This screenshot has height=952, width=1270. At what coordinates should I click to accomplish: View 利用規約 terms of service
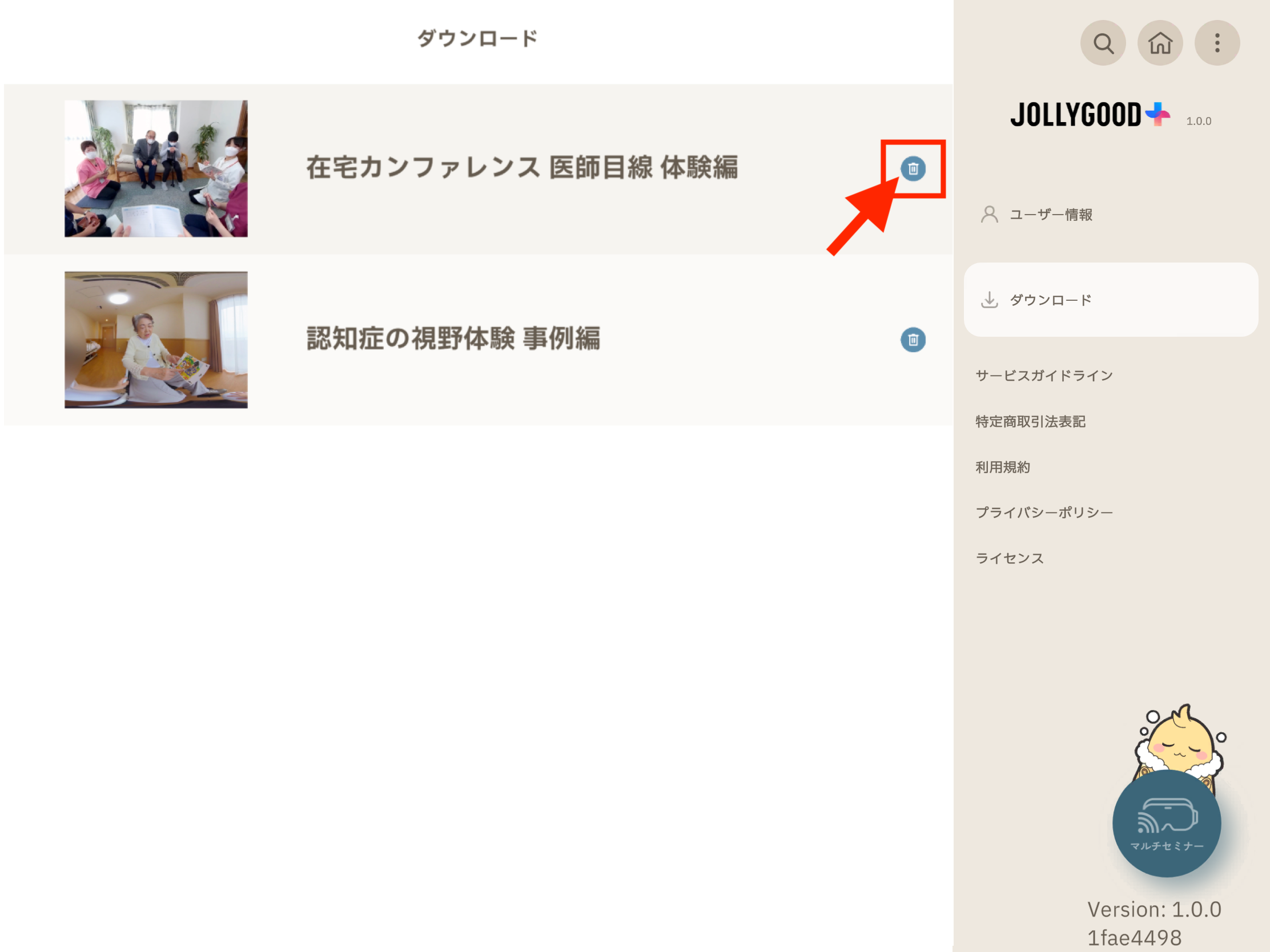[1002, 466]
